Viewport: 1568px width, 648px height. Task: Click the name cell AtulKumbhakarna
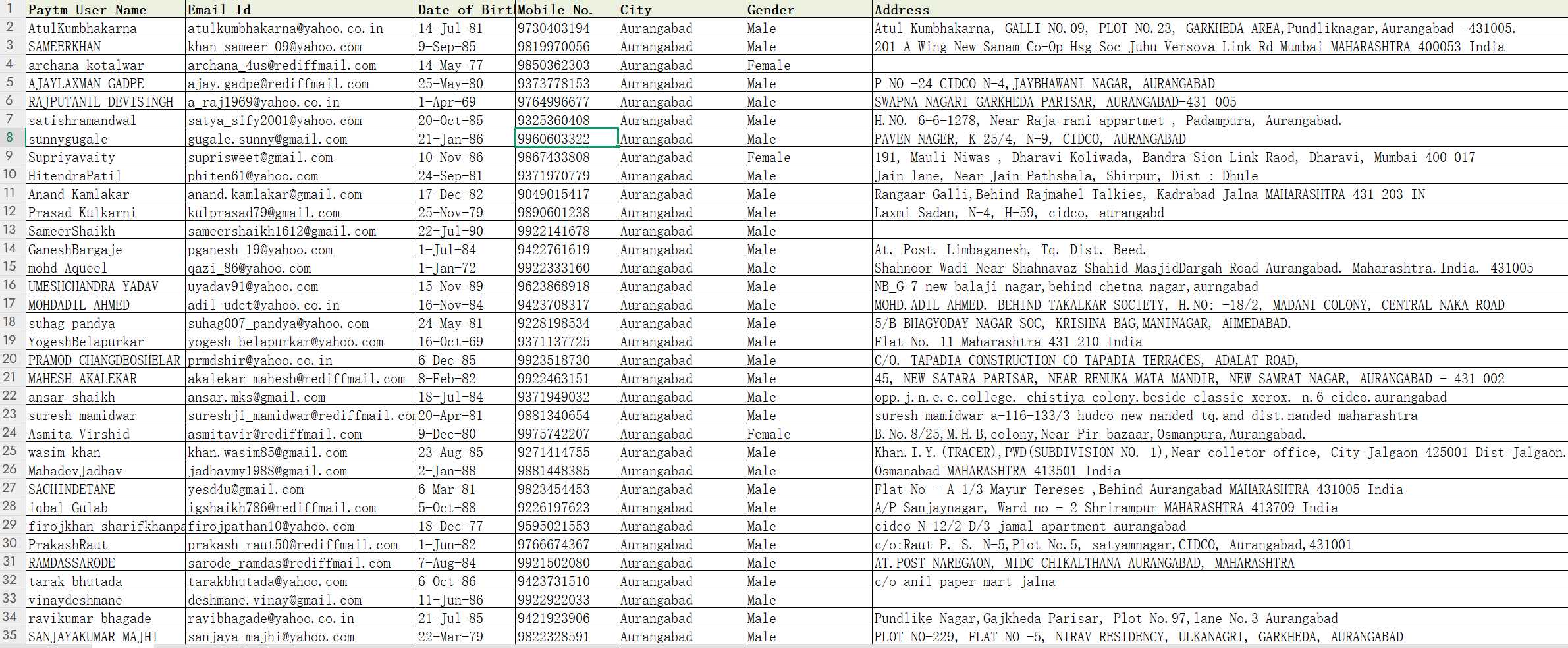point(105,28)
